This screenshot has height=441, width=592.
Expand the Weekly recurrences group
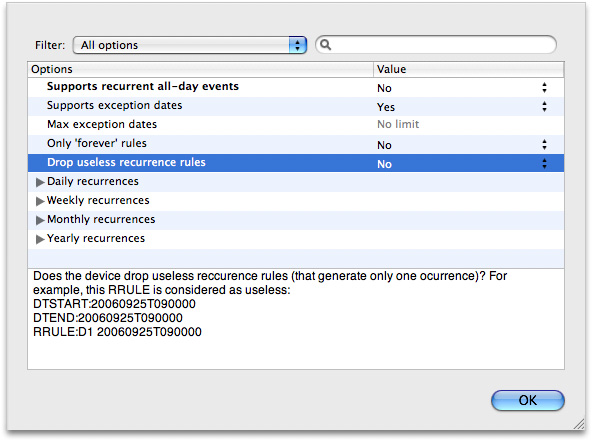(40, 201)
